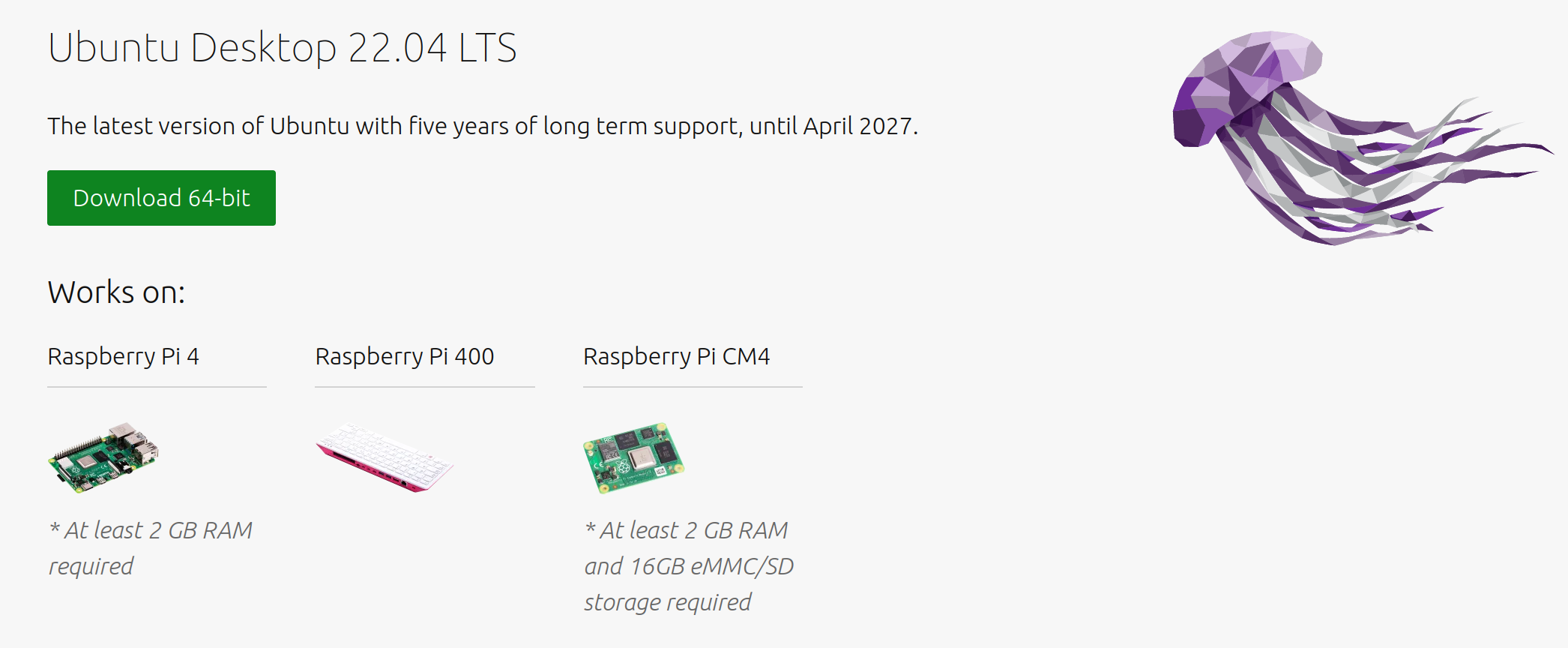Choose the Raspberry Pi 400 label
This screenshot has height=648, width=1568.
(405, 356)
